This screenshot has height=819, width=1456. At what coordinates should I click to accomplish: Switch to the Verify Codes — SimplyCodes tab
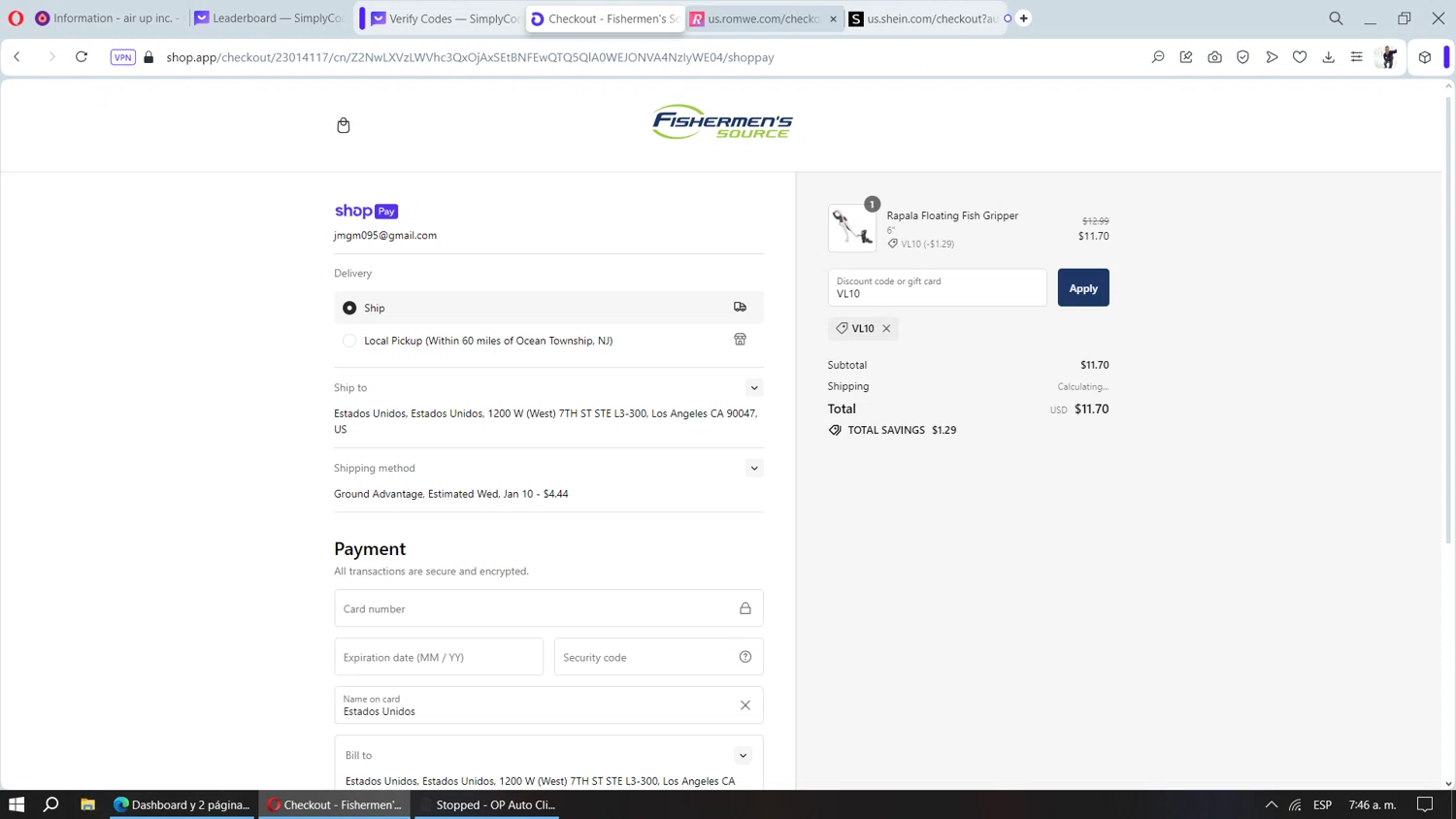pos(445,18)
